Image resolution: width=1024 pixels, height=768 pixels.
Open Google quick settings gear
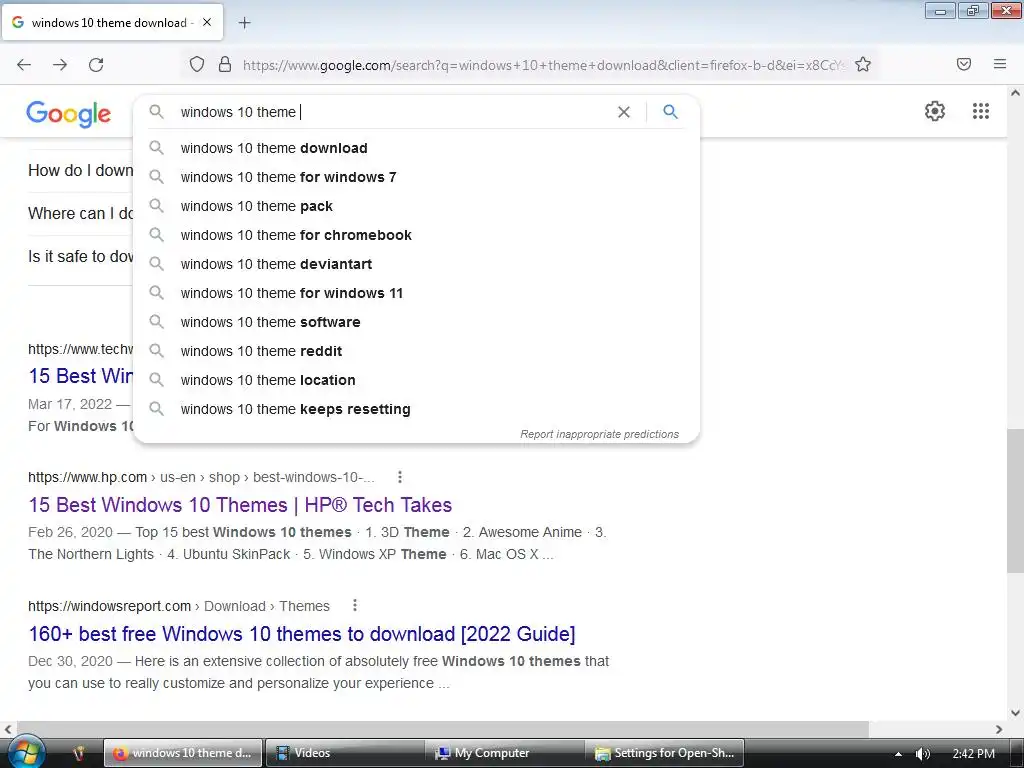pos(935,111)
